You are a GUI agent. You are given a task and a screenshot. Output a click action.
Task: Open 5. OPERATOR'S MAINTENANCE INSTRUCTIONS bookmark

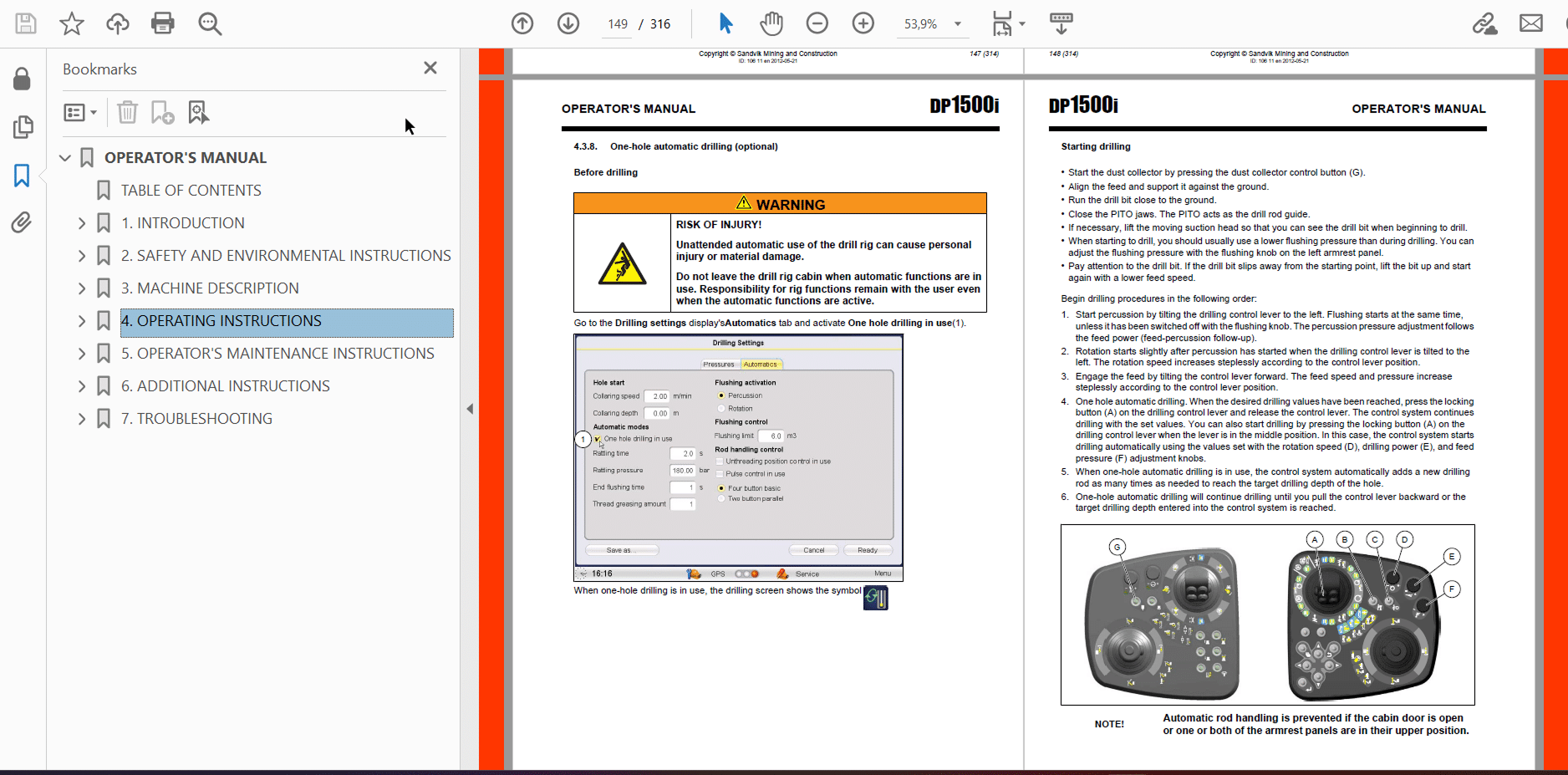point(277,354)
